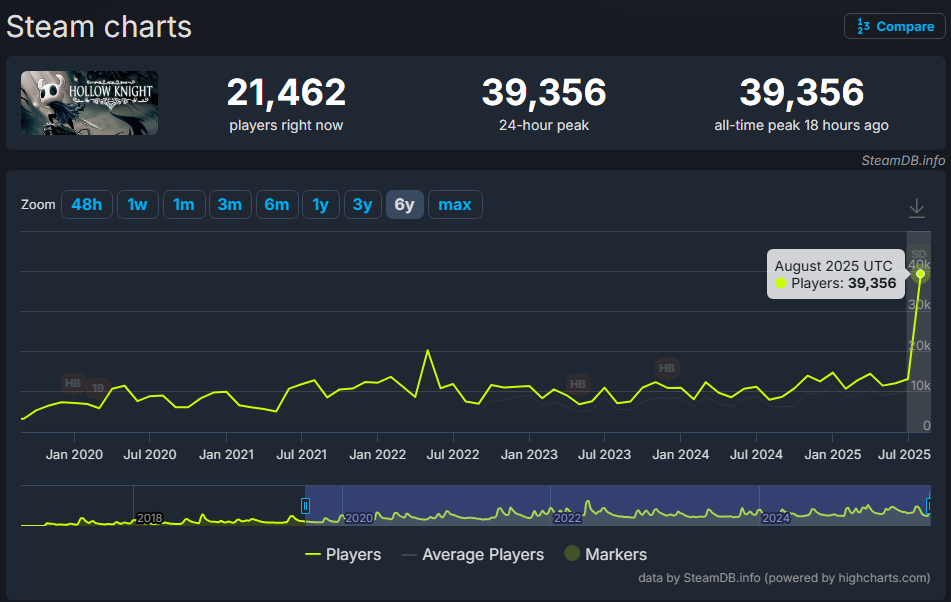The width and height of the screenshot is (951, 602).
Task: Click the 21,462 players right now value
Action: point(286,92)
